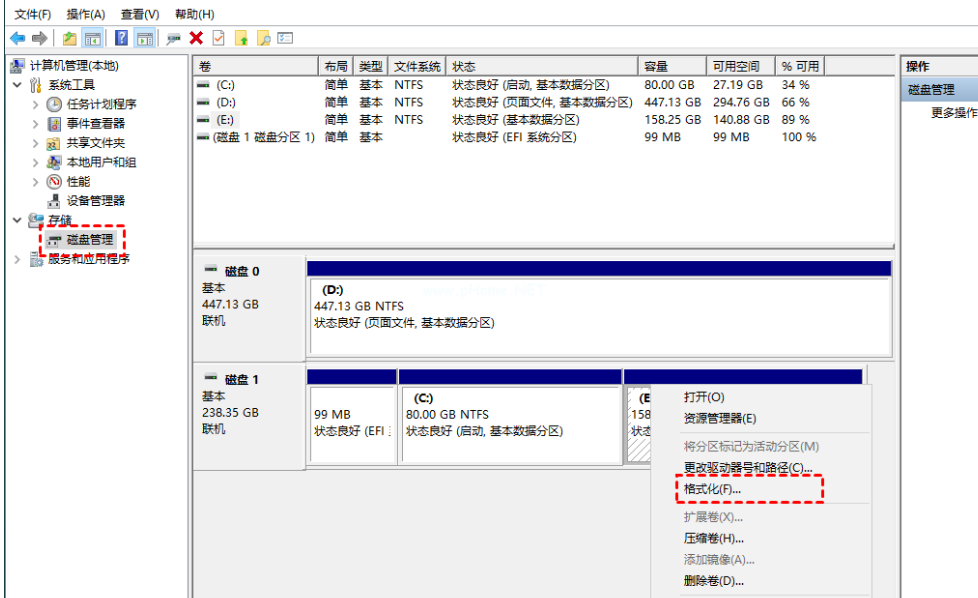Click the blue Back arrow toolbar icon
Image resolution: width=978 pixels, height=598 pixels.
[x=17, y=38]
